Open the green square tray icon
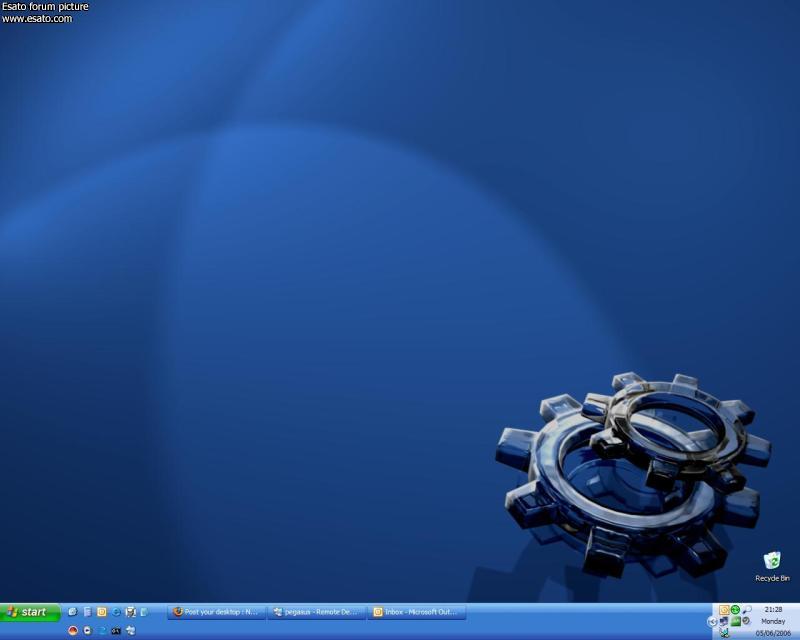The width and height of the screenshot is (800, 640). 735,621
